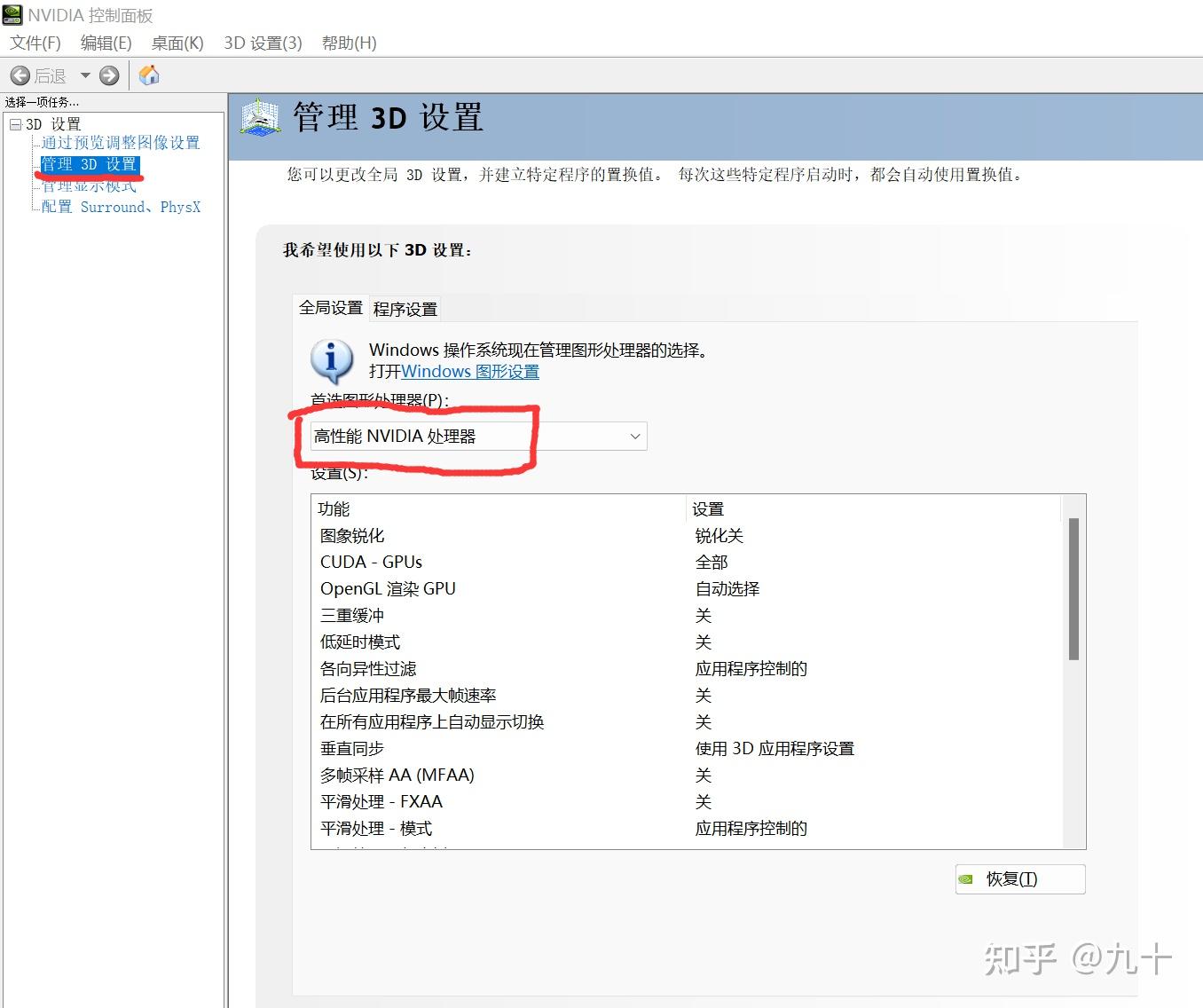The width and height of the screenshot is (1203, 1008).
Task: Click the settings list scrollbar thumb
Action: click(x=1073, y=589)
